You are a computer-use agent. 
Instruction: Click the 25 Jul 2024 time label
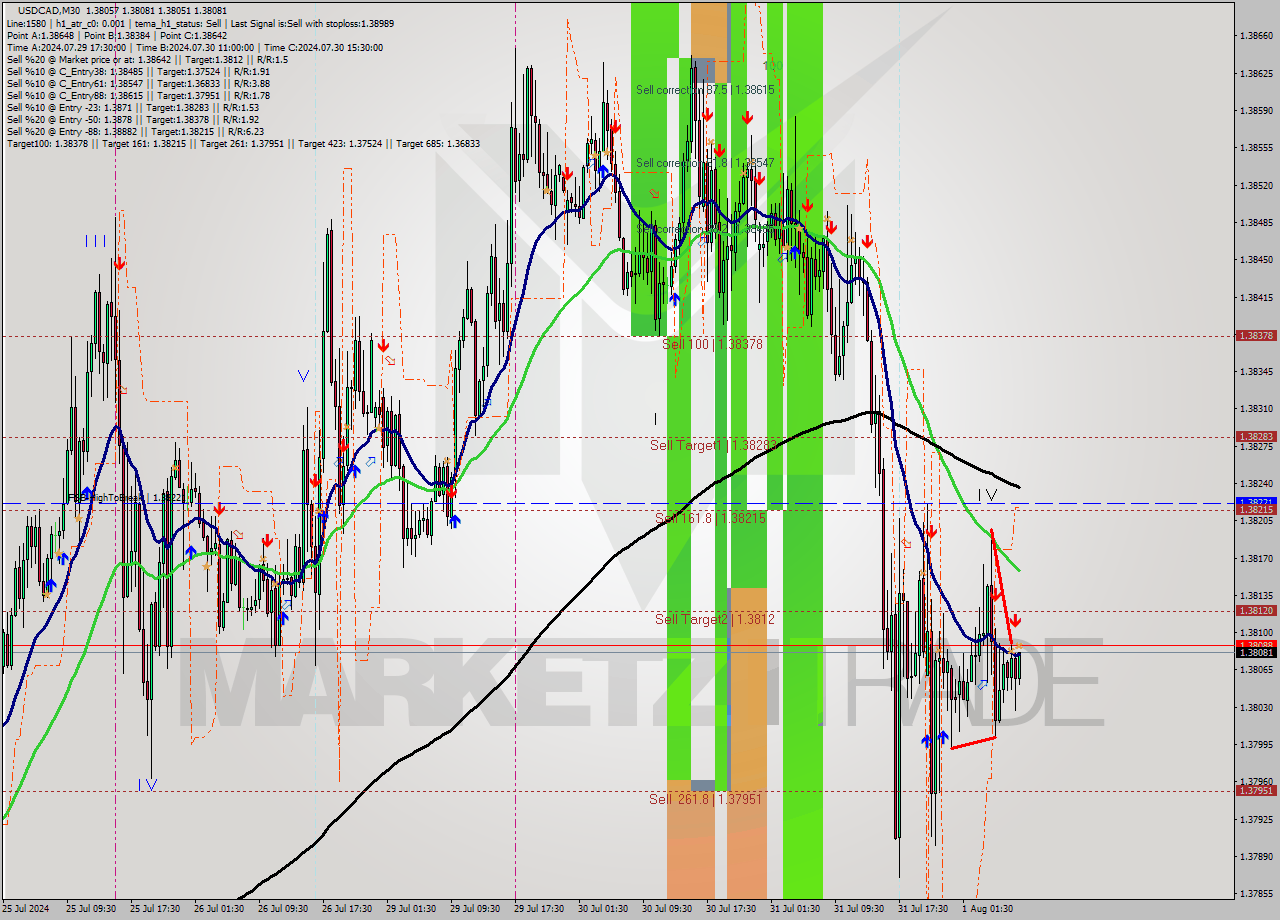click(24, 909)
